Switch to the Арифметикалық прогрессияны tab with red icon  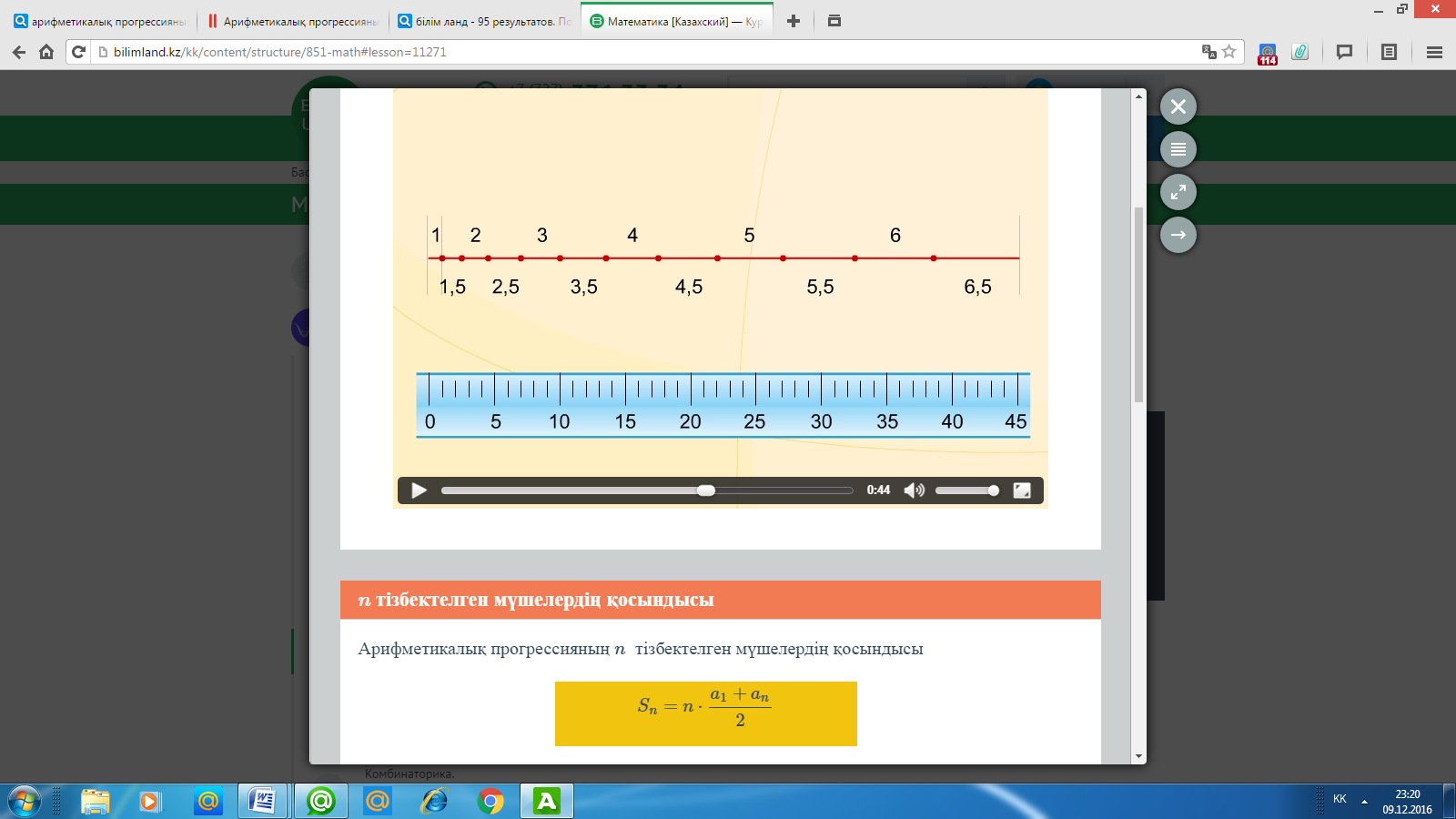point(293,21)
